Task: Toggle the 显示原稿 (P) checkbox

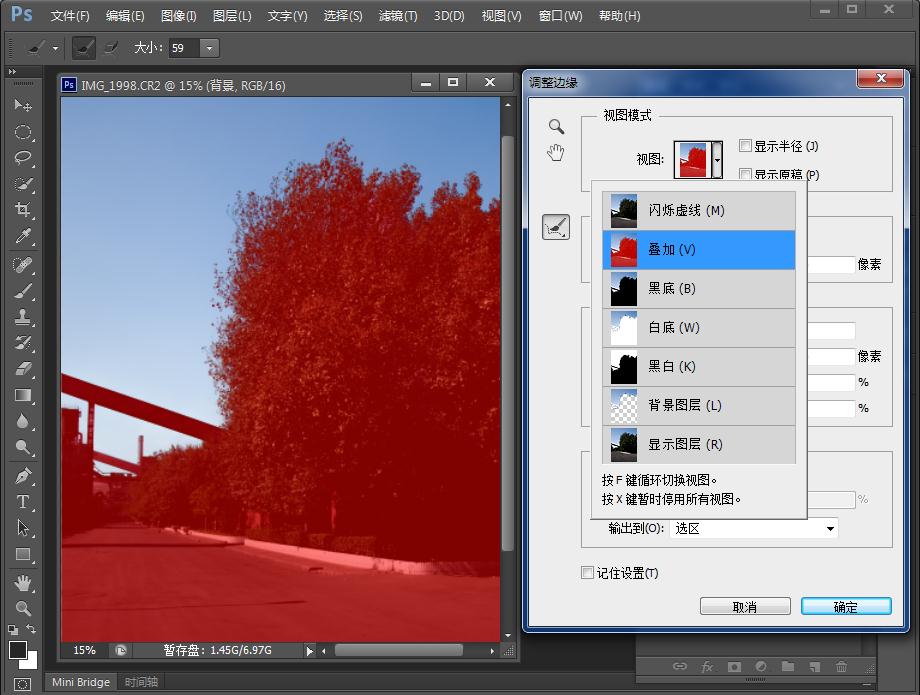Action: 745,174
